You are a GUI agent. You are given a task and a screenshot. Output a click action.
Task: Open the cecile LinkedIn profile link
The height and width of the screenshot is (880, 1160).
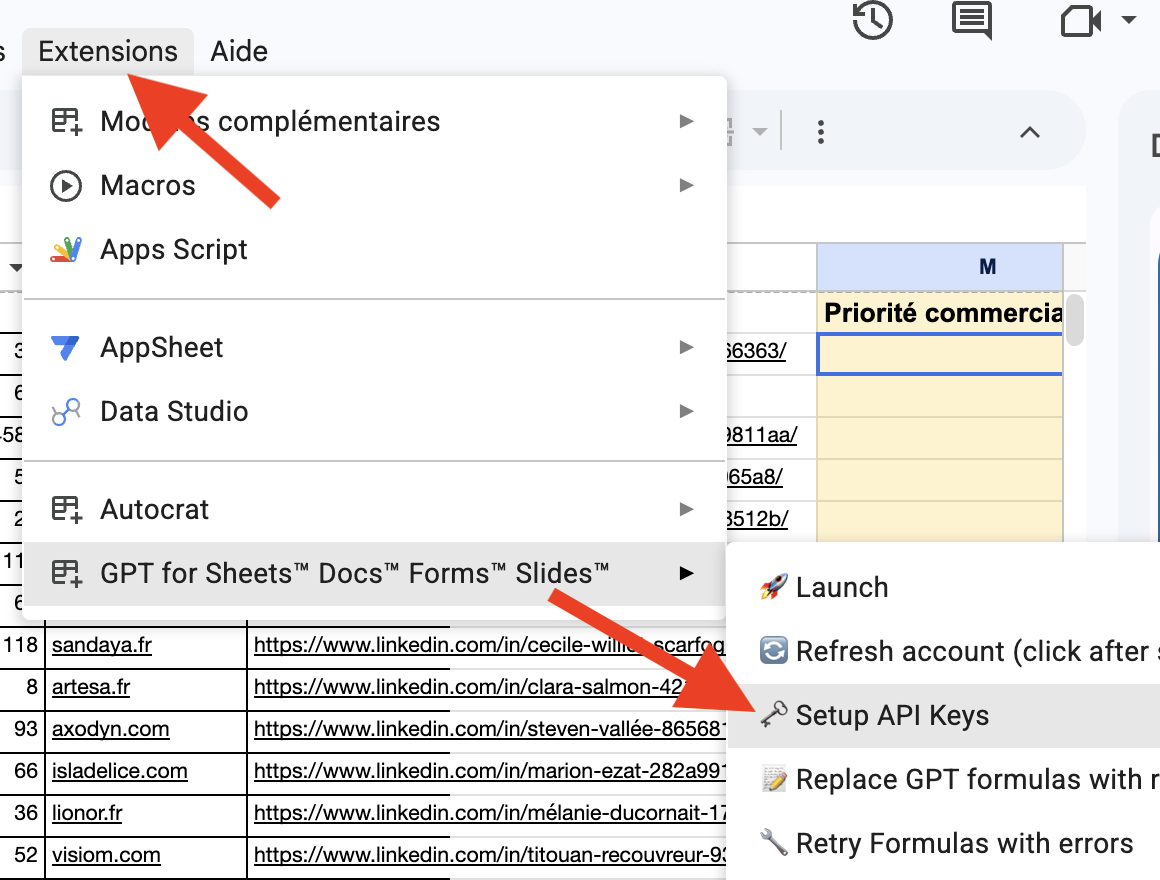point(490,646)
